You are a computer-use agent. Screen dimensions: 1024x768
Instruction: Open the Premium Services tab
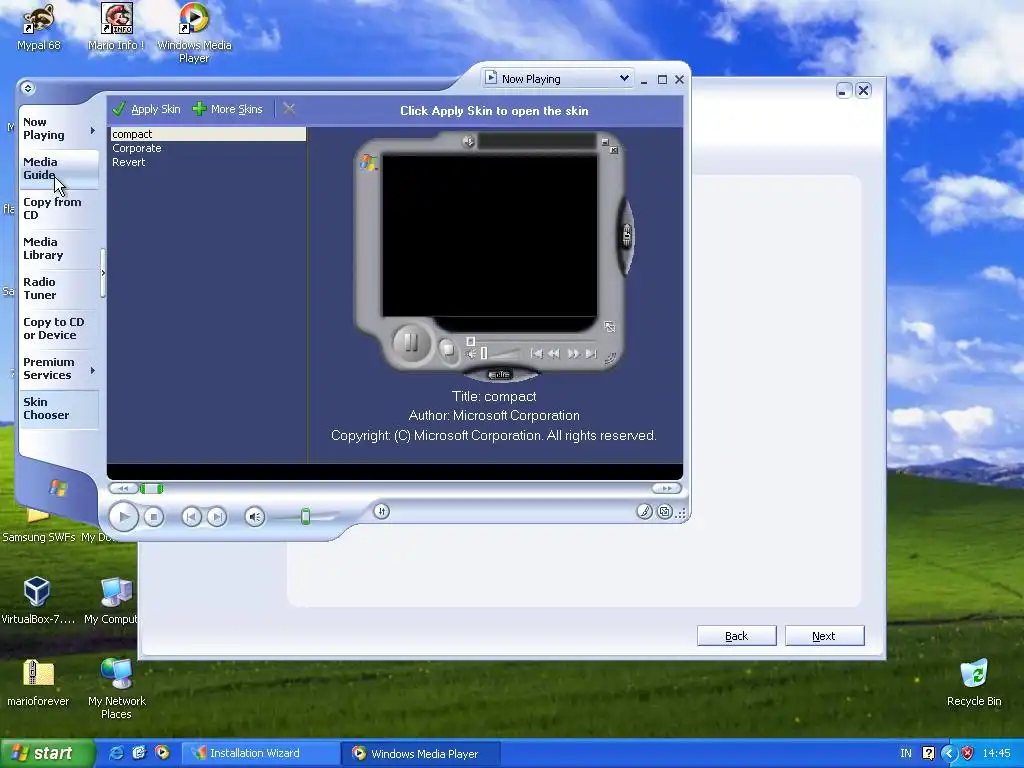(x=48, y=368)
